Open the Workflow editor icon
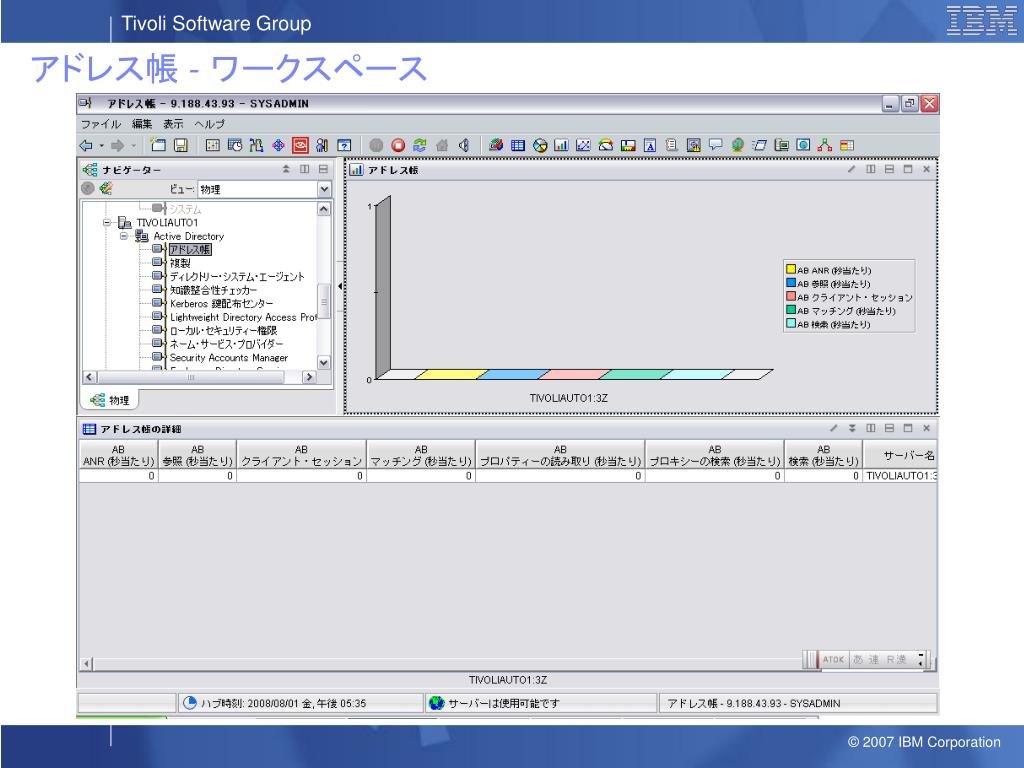1024x768 pixels. pos(257,145)
